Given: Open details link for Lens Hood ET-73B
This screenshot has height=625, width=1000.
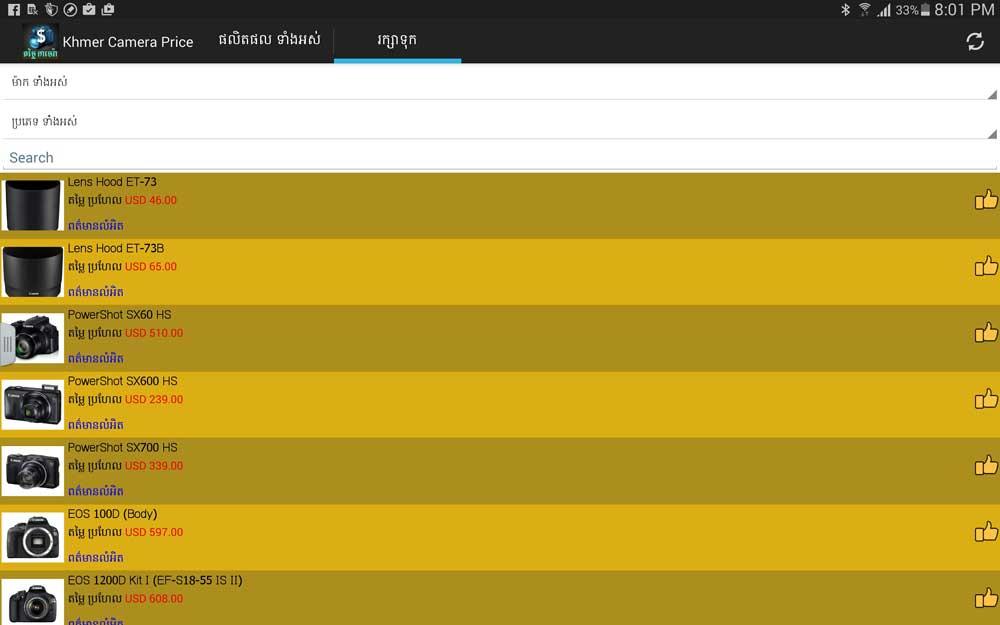Looking at the screenshot, I should pos(96,292).
